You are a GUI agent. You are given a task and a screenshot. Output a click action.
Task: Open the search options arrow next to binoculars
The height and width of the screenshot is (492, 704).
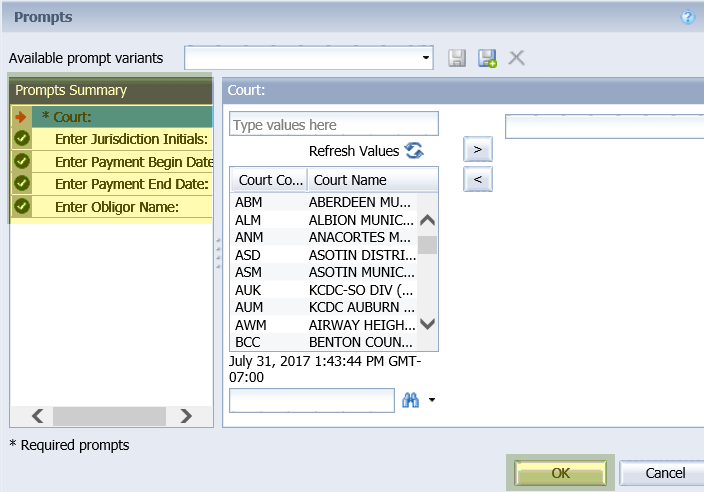click(x=431, y=400)
